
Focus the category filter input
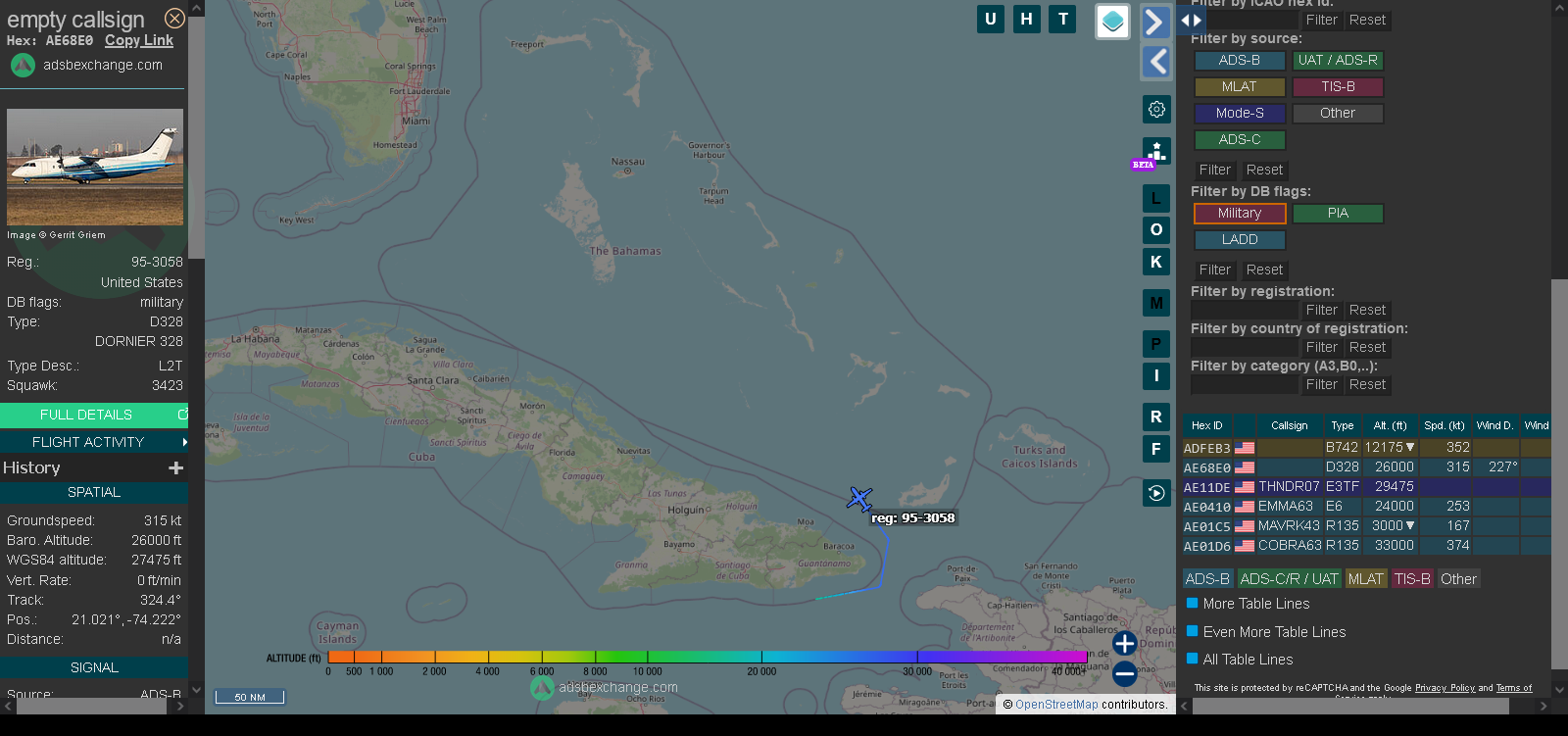pyautogui.click(x=1245, y=385)
